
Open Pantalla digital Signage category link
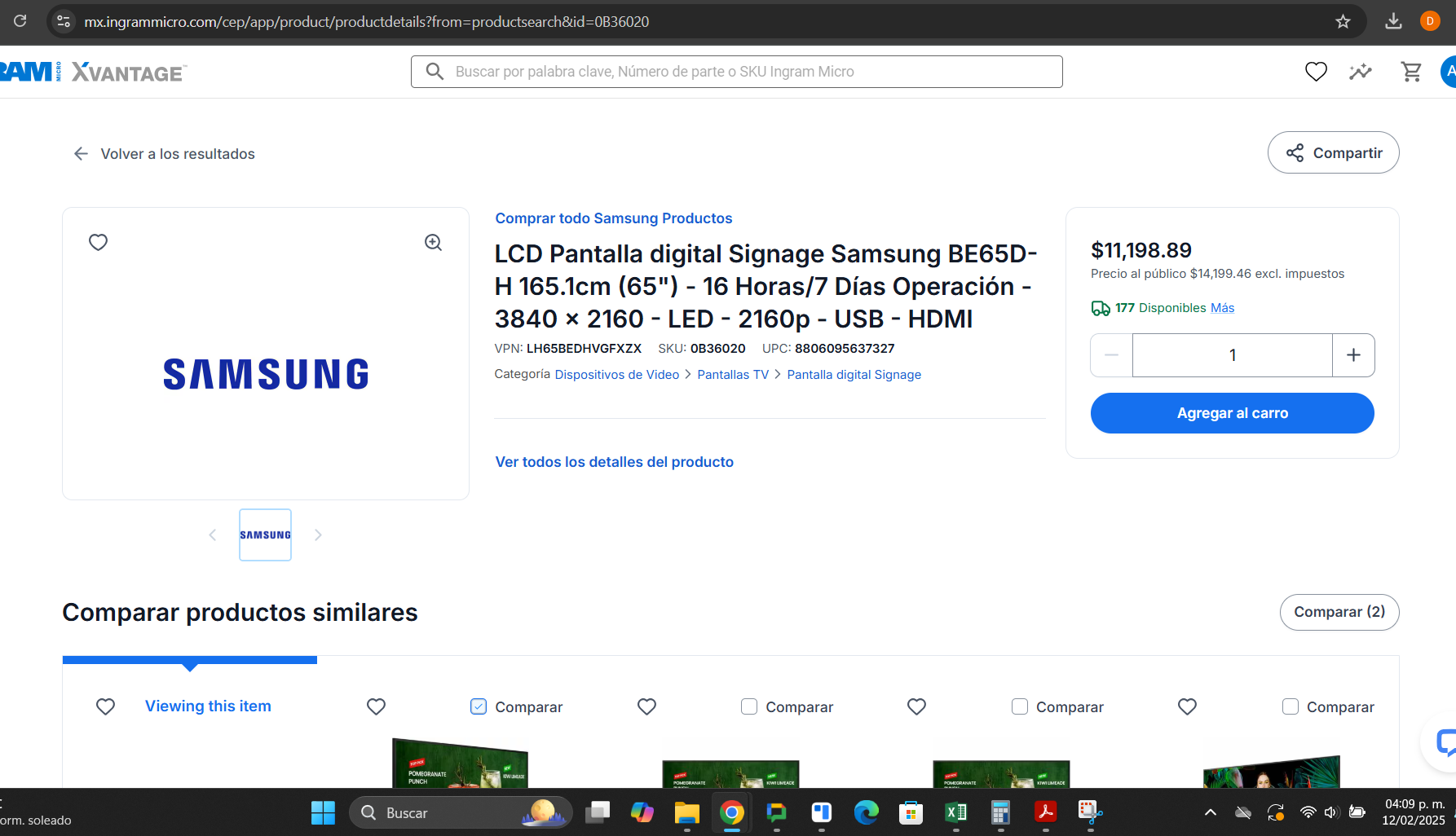(854, 375)
